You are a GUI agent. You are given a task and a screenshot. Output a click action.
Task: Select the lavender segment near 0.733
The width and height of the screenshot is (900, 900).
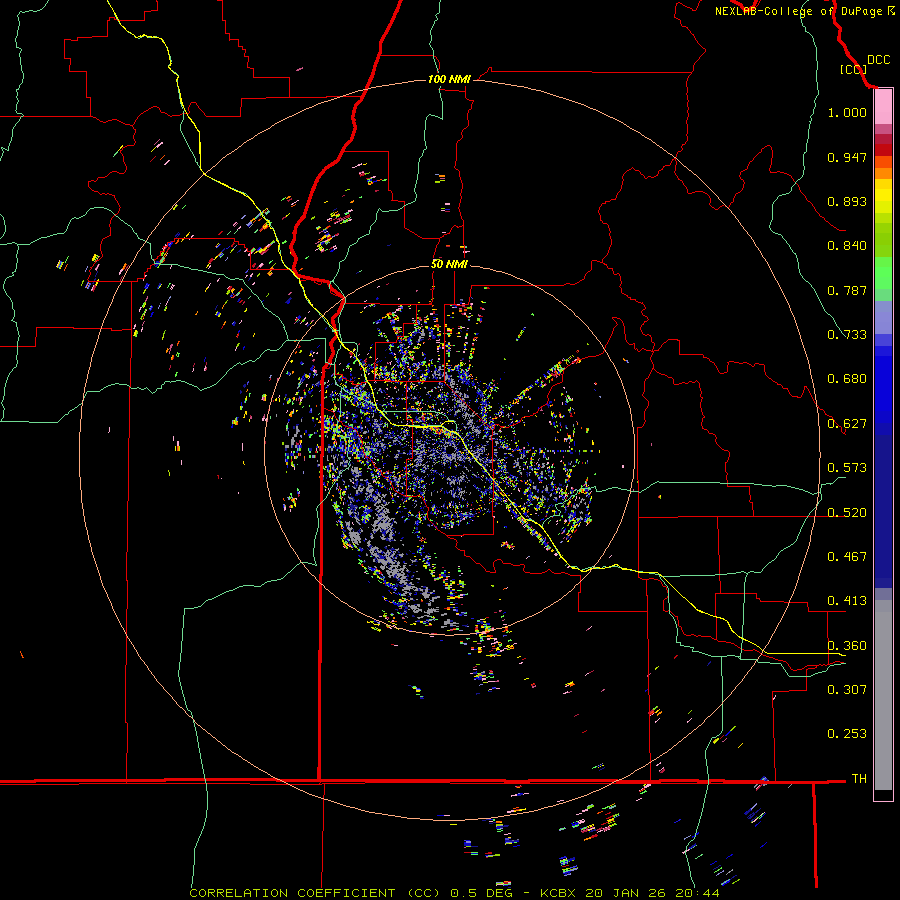coord(883,317)
